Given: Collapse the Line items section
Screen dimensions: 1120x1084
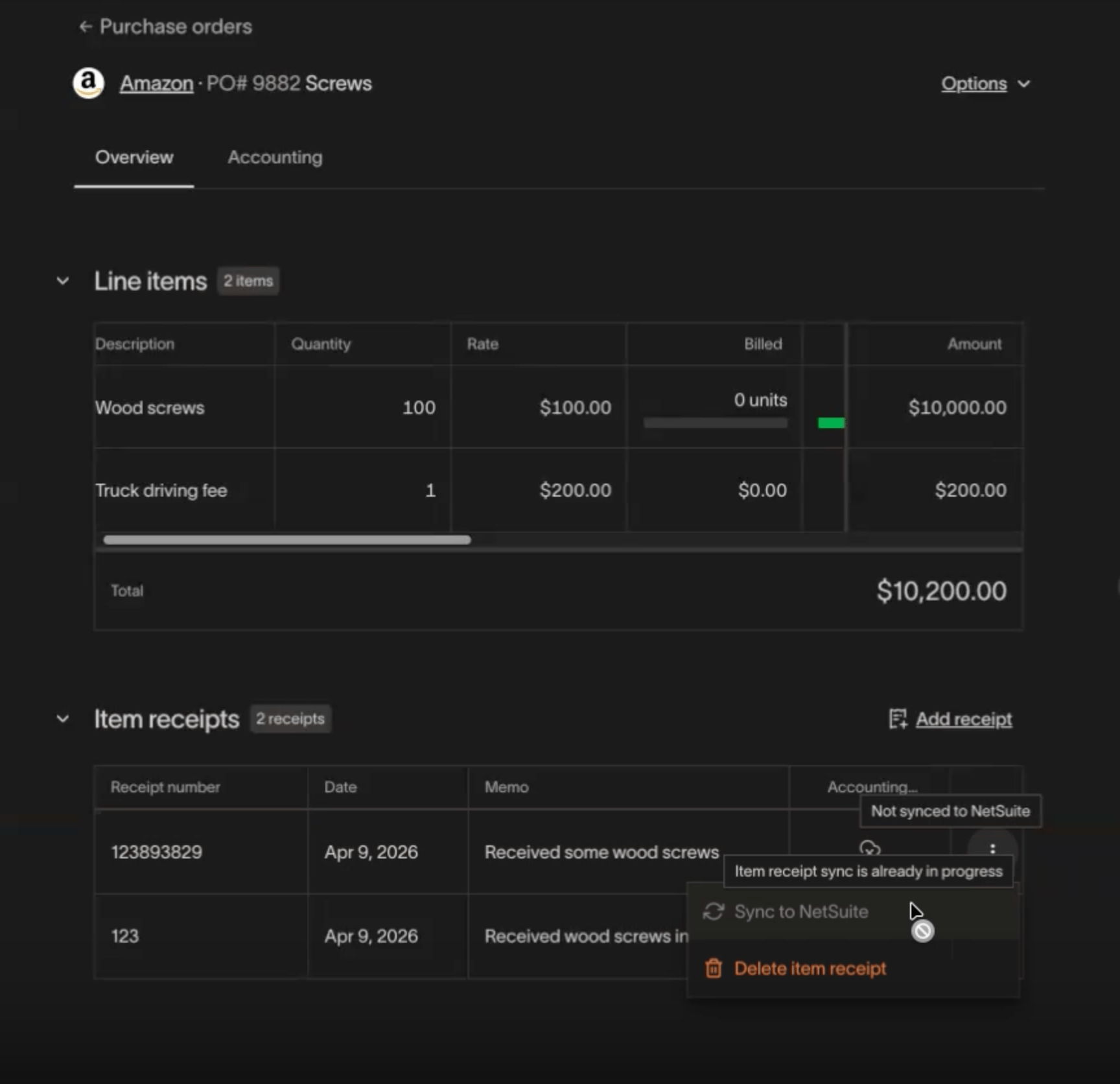Looking at the screenshot, I should tap(63, 281).
